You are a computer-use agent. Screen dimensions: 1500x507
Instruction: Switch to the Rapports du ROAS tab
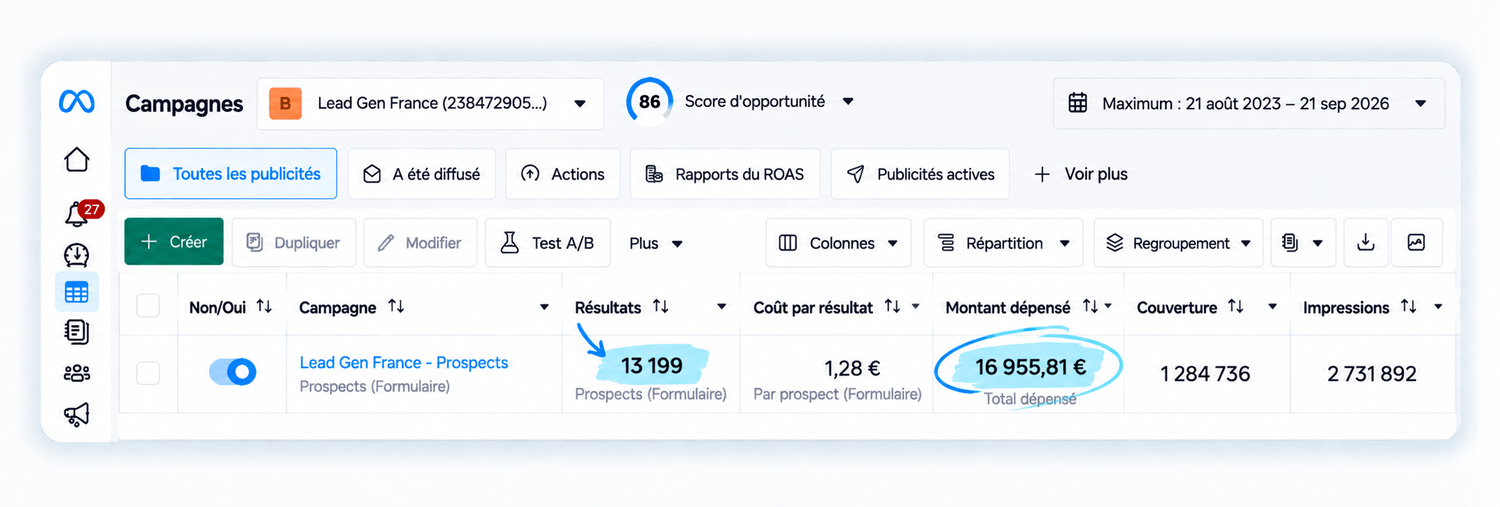(724, 174)
